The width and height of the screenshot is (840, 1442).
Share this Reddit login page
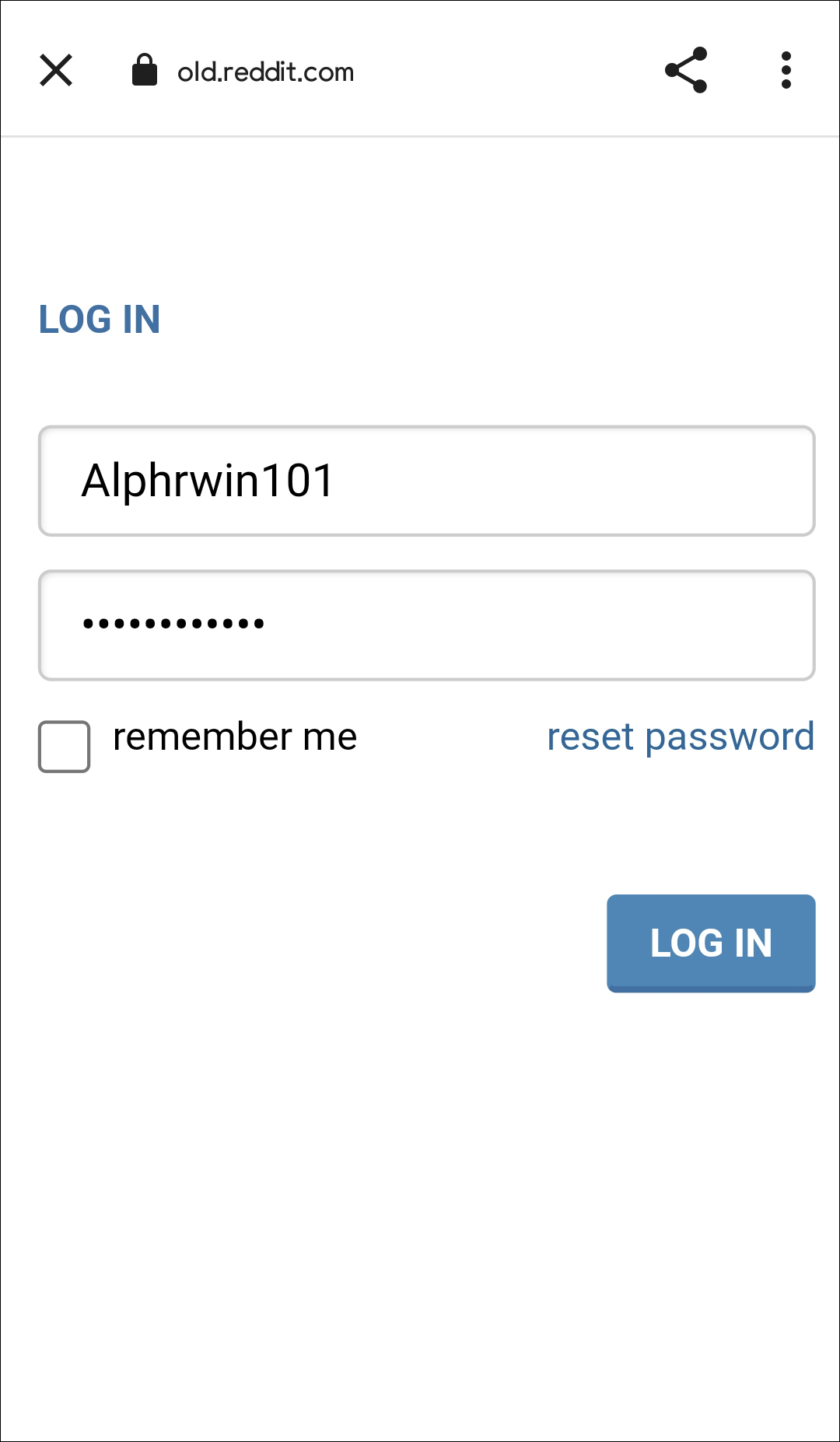click(x=686, y=71)
